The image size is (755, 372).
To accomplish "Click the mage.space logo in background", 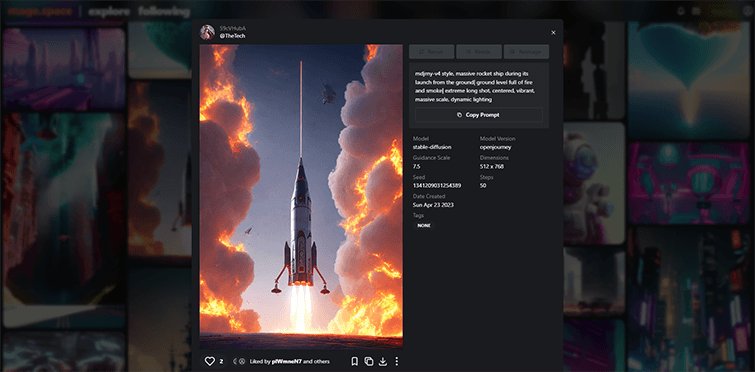I will click(x=40, y=11).
